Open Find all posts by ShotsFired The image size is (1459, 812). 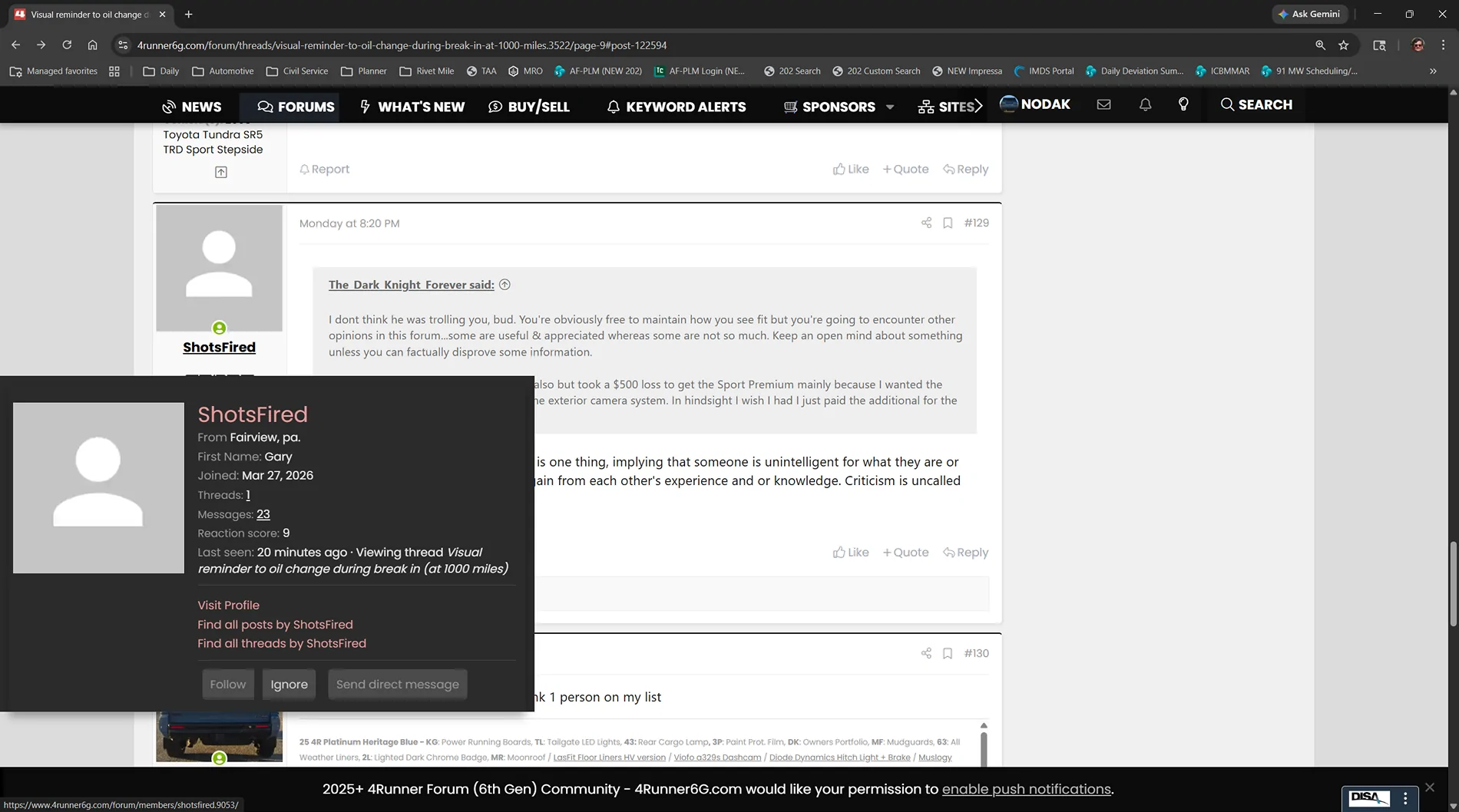coord(275,625)
